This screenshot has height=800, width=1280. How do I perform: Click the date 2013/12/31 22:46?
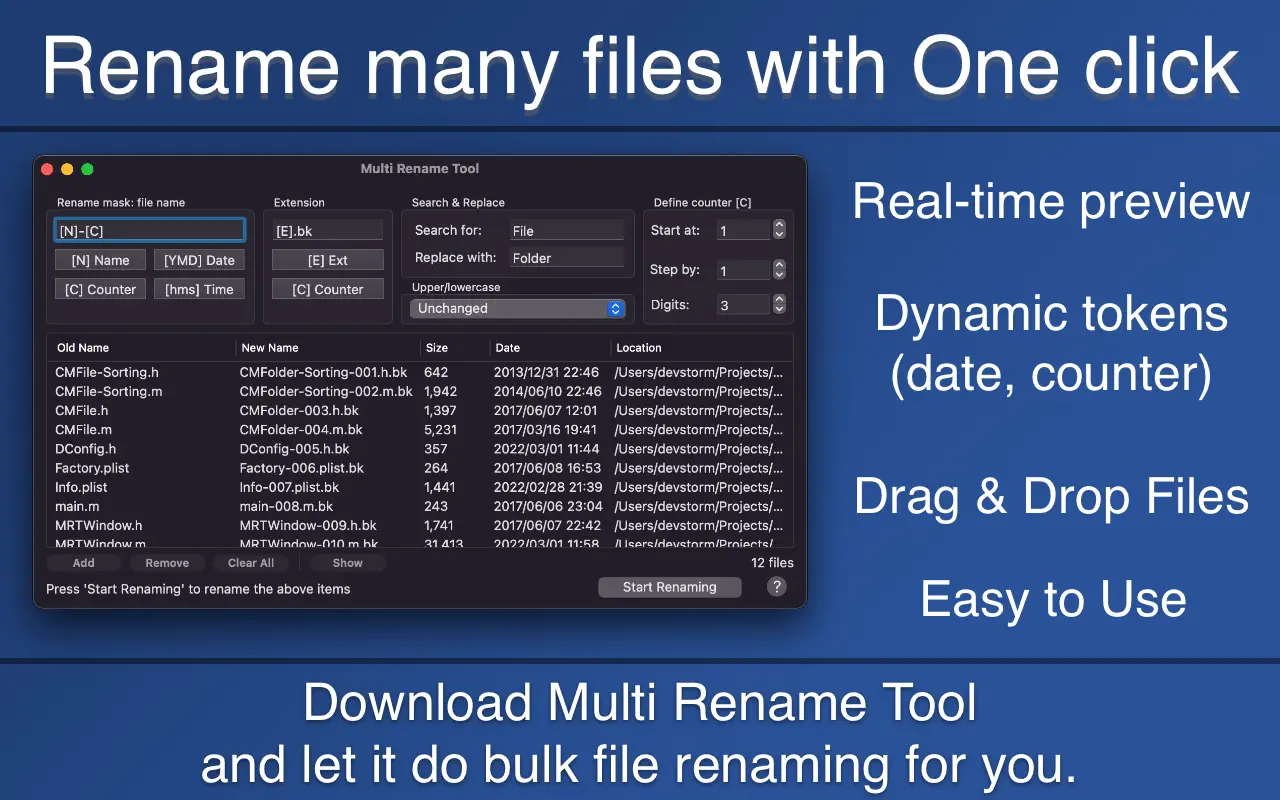(x=547, y=372)
